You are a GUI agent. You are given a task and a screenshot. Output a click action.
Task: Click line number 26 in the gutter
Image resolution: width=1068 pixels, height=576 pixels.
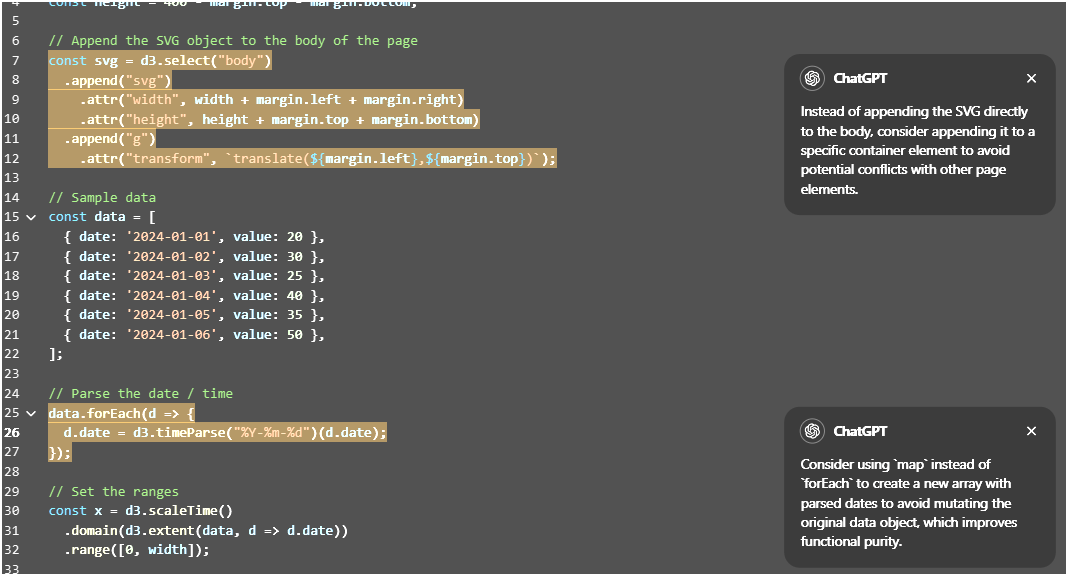(12, 433)
